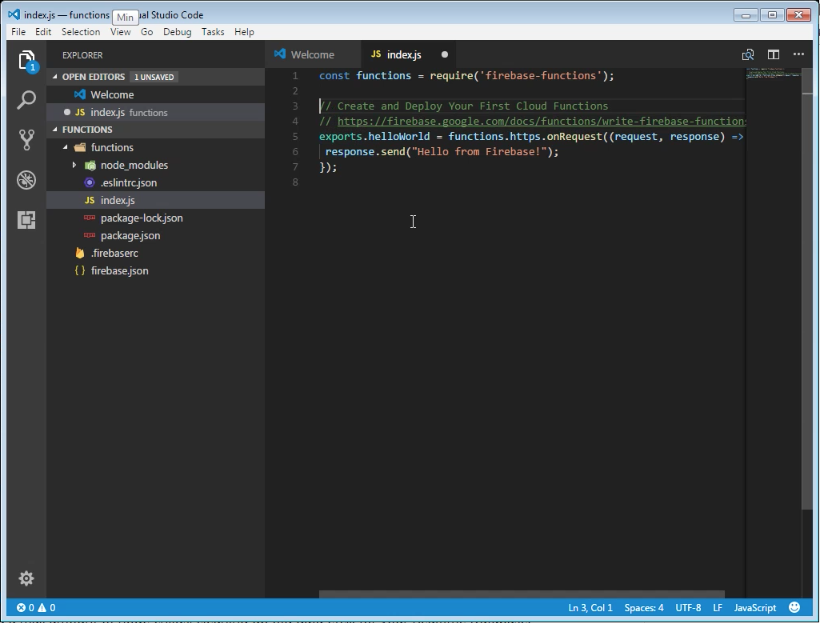Click the Open Changes icon in editor toolbar
Screen dimensions: 820x623
point(748,54)
